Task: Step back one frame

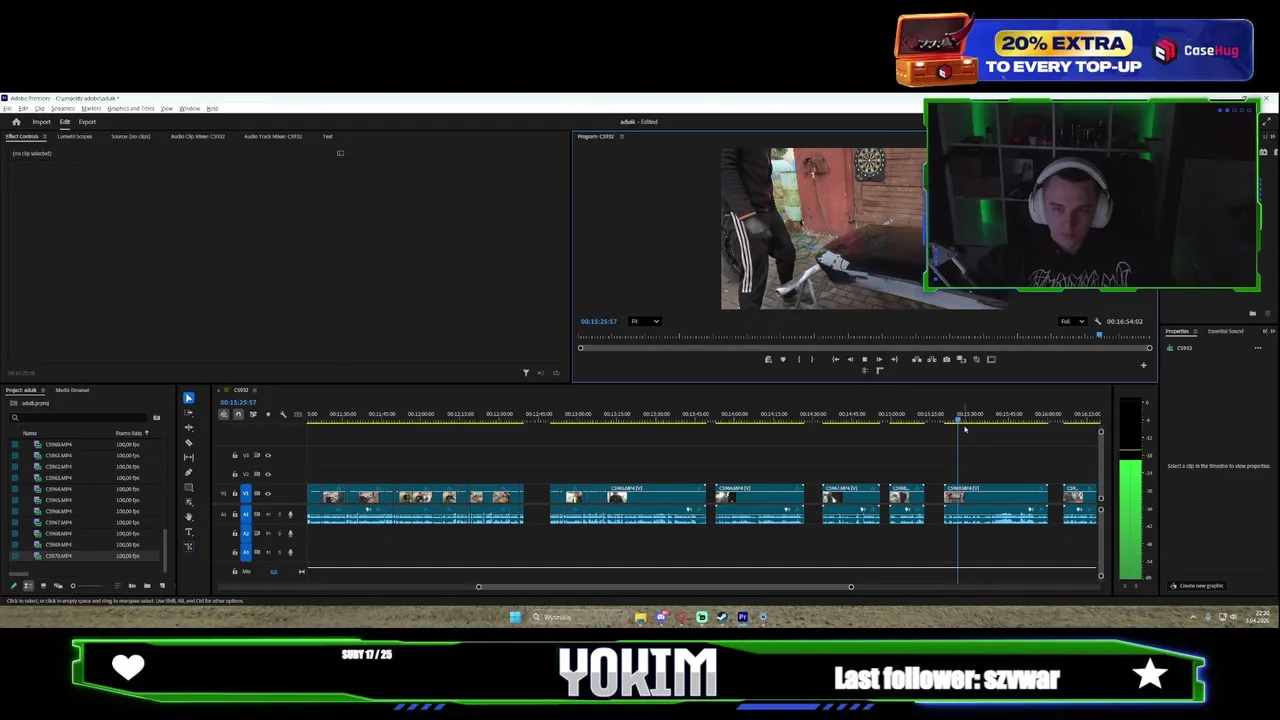Action: 850,359
